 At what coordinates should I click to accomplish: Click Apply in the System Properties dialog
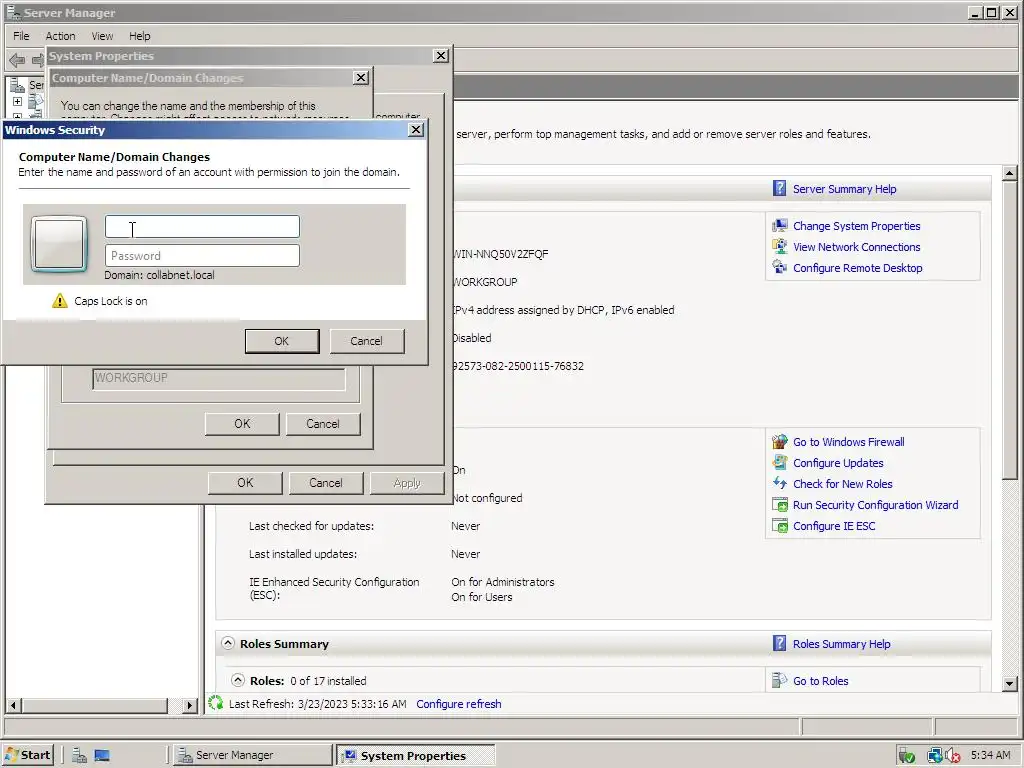click(407, 483)
